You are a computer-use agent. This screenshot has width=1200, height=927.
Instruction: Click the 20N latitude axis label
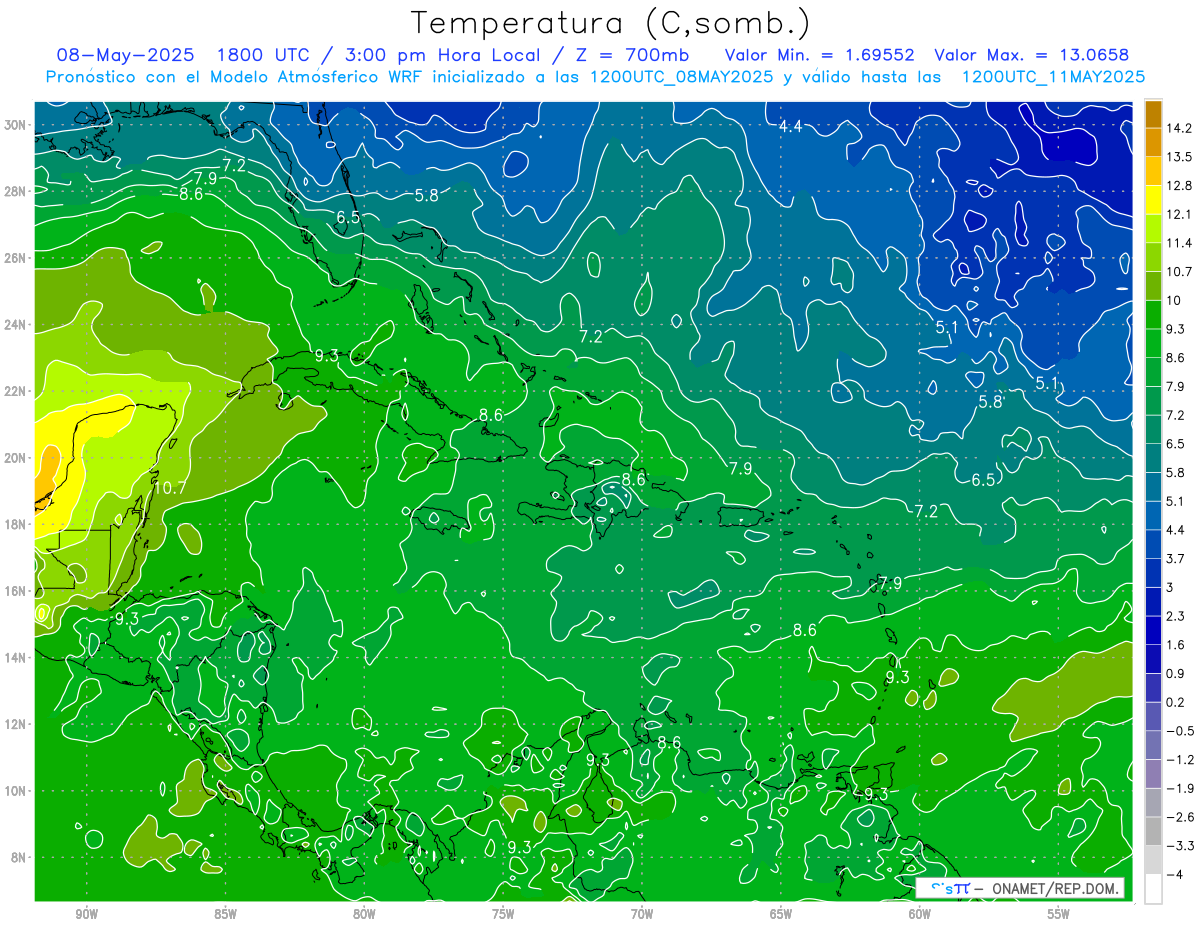(15, 458)
